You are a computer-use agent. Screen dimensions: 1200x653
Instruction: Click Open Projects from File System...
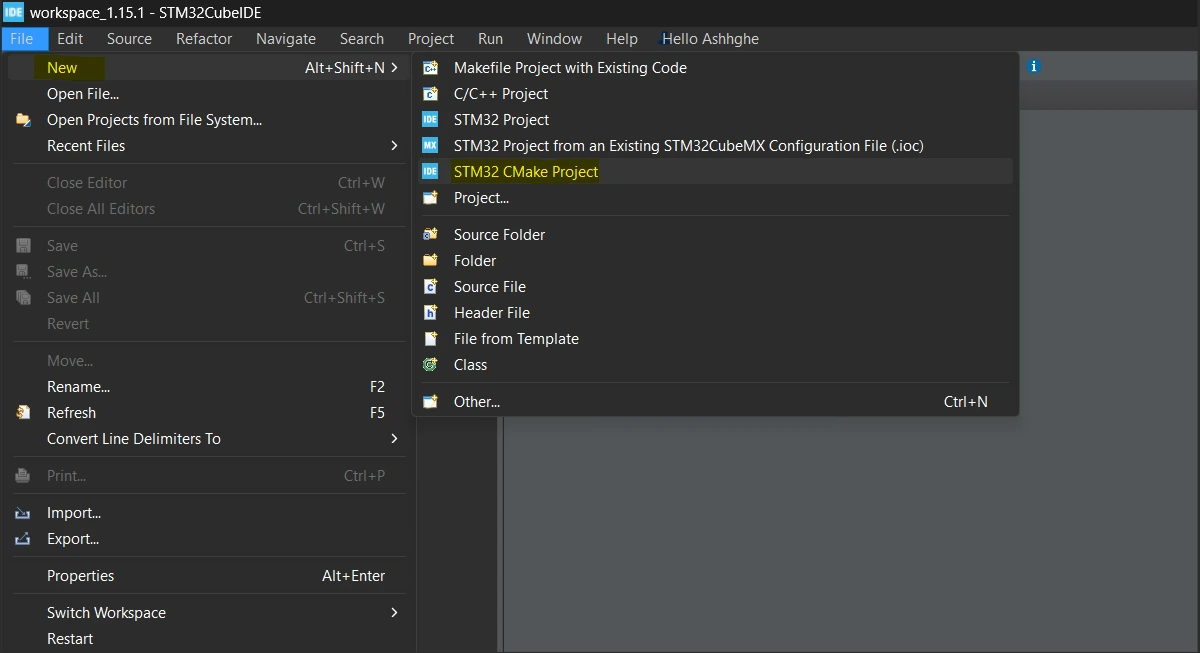209,120
